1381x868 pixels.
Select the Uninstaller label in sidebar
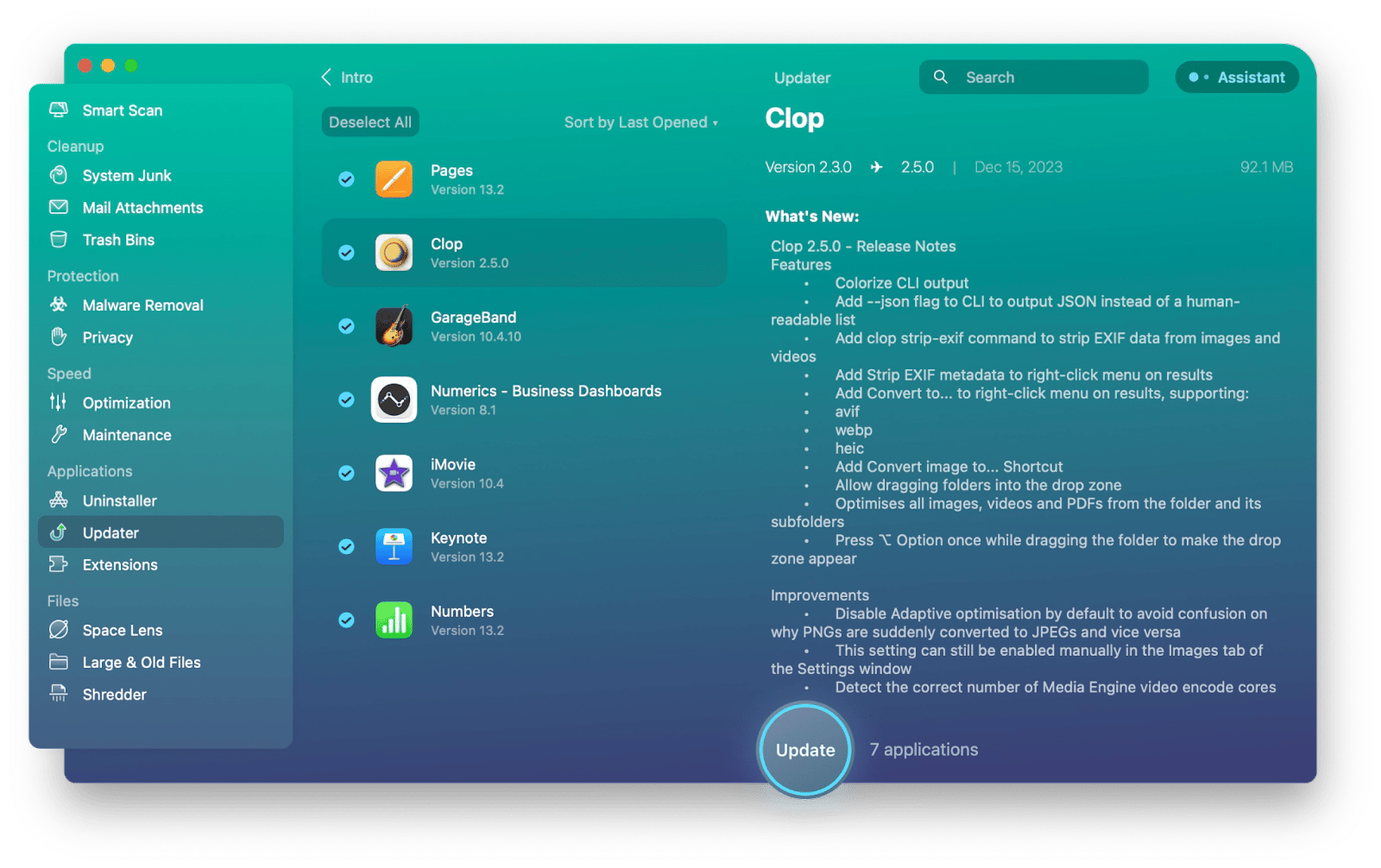[x=120, y=500]
